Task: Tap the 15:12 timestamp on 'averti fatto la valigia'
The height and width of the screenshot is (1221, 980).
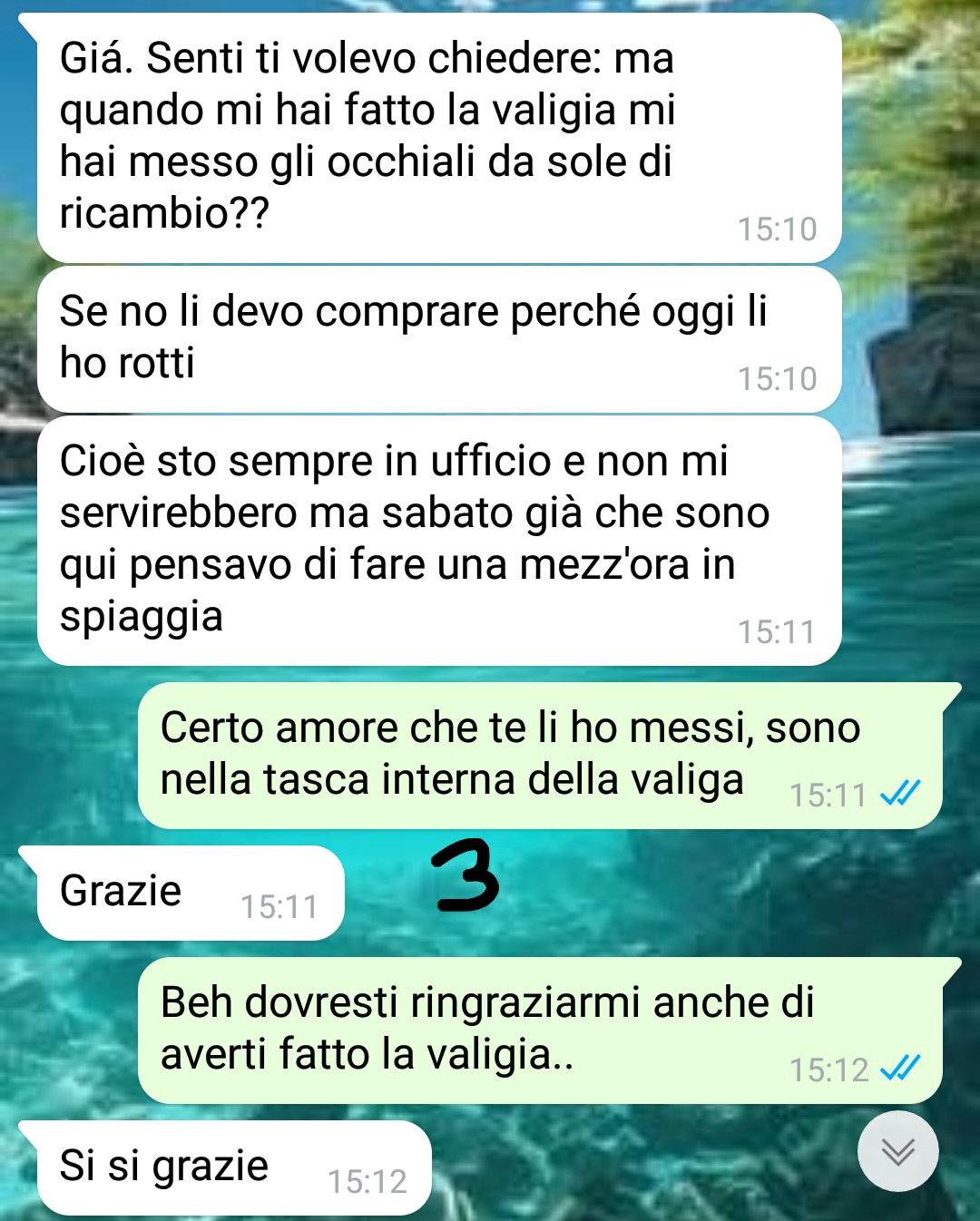Action: click(x=829, y=1070)
